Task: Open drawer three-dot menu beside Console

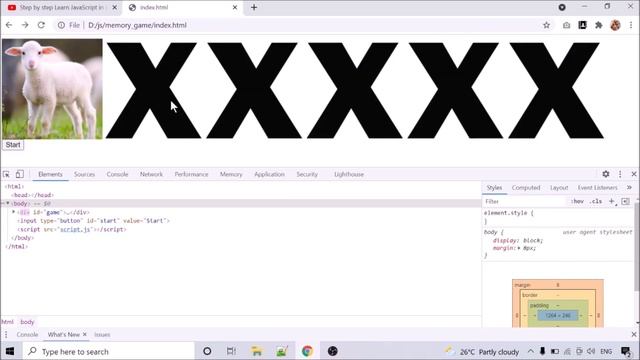Action: click(x=6, y=335)
